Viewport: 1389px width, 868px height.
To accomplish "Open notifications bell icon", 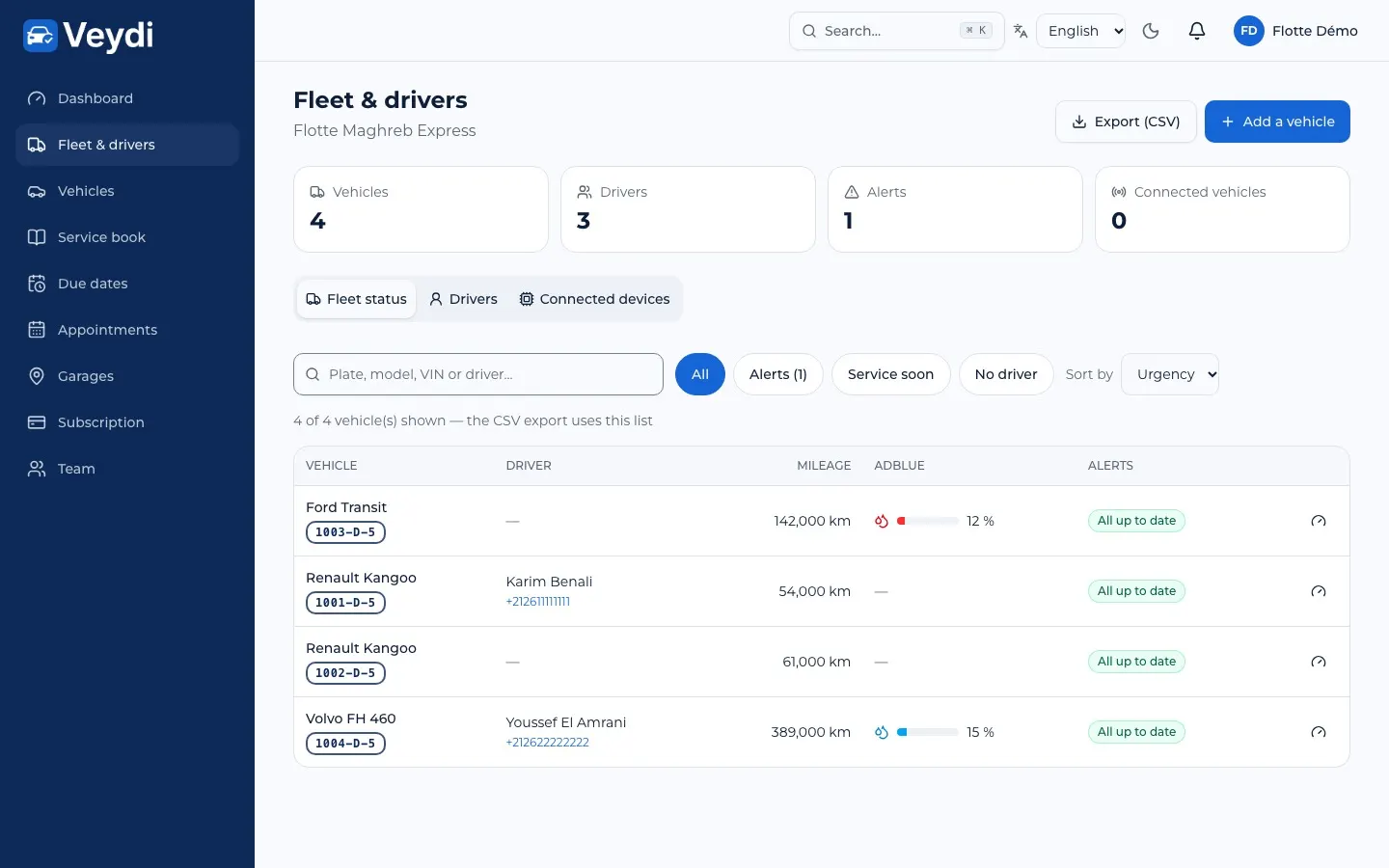I will (x=1197, y=31).
